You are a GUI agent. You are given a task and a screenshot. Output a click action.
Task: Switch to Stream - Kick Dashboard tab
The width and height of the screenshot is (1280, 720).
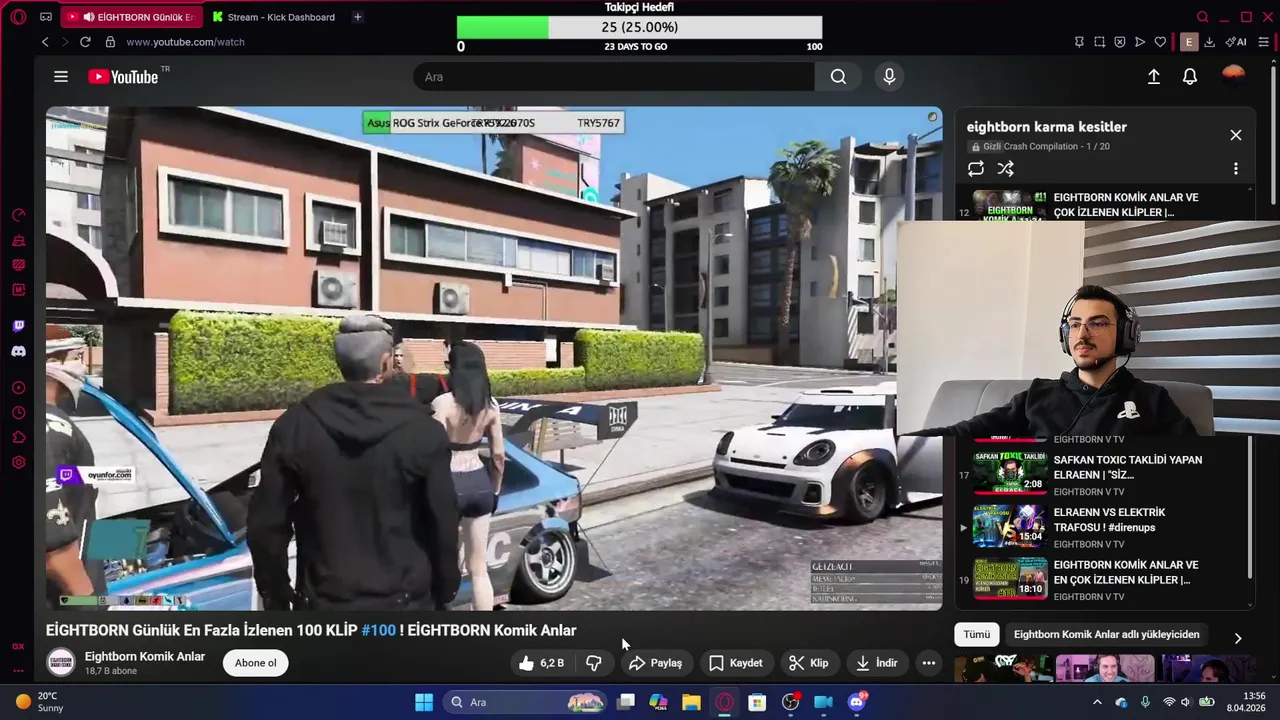pyautogui.click(x=273, y=17)
